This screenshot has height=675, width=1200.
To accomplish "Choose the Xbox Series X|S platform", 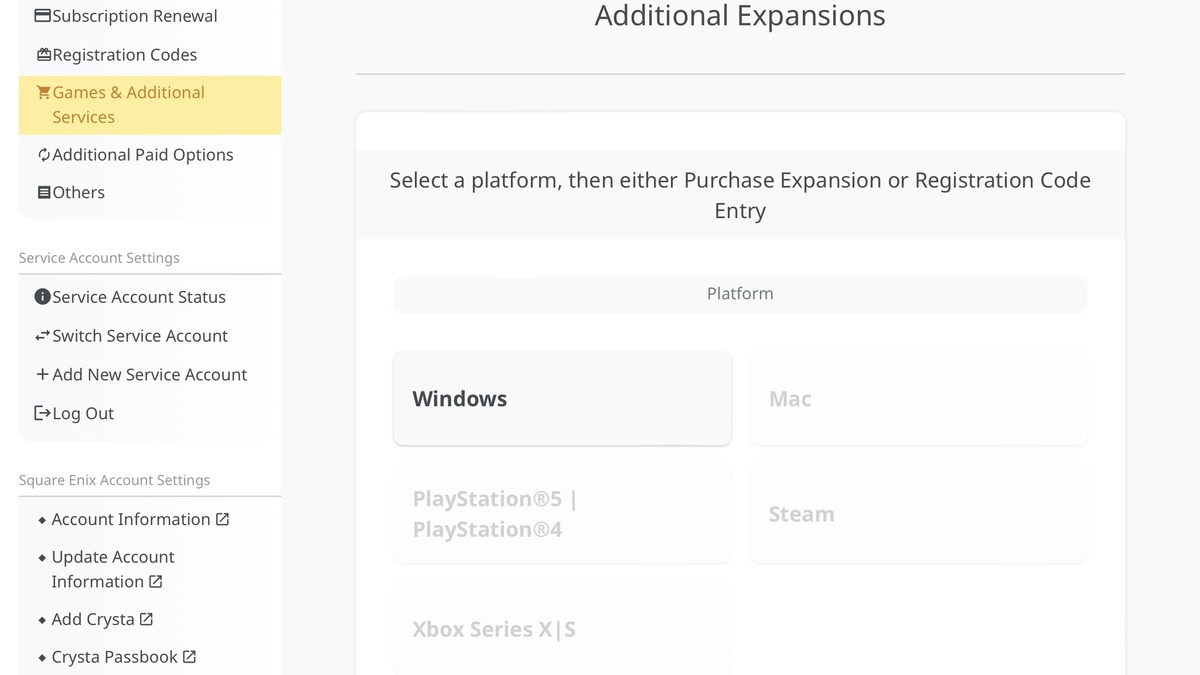I will (x=562, y=629).
